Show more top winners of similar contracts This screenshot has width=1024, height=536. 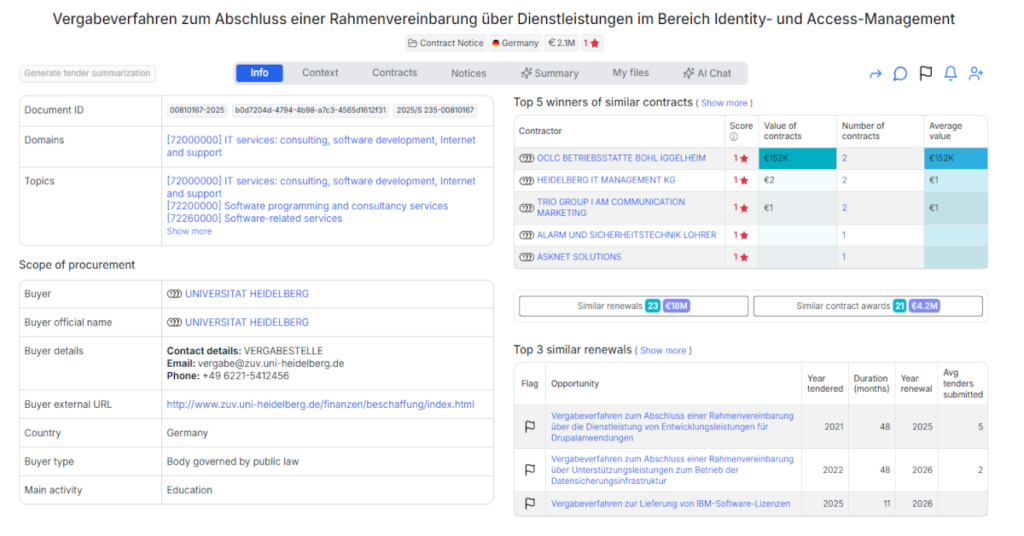click(x=724, y=103)
